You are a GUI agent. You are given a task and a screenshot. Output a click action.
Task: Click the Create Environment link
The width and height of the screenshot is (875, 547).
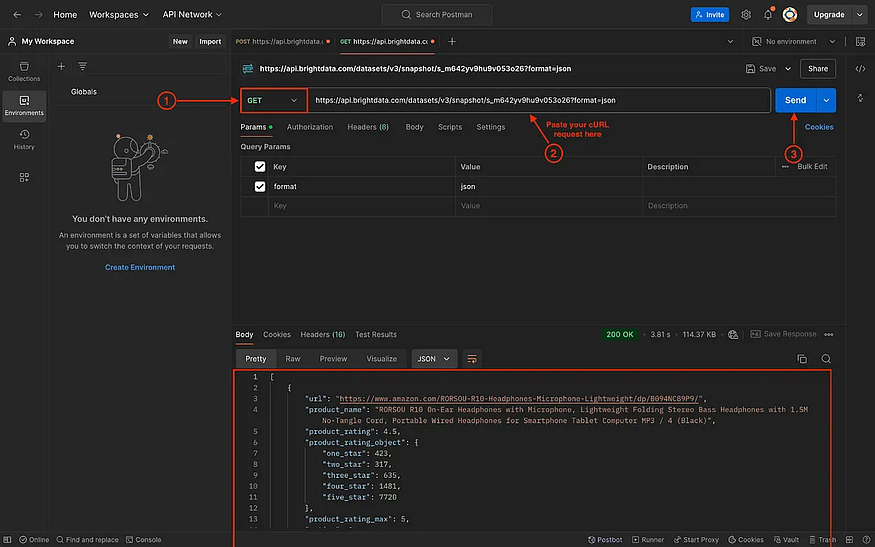[140, 267]
